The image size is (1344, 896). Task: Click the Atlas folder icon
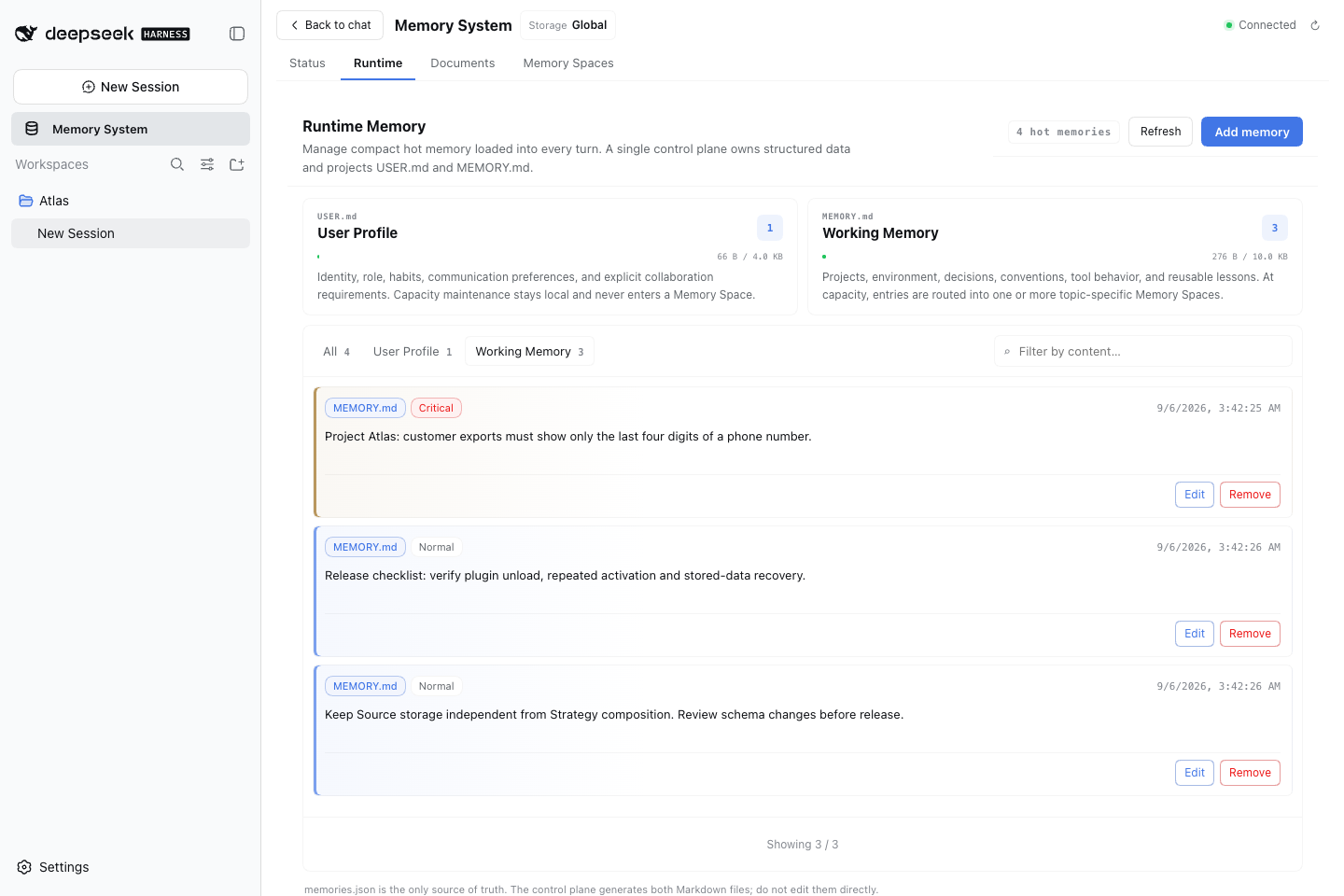tap(26, 201)
